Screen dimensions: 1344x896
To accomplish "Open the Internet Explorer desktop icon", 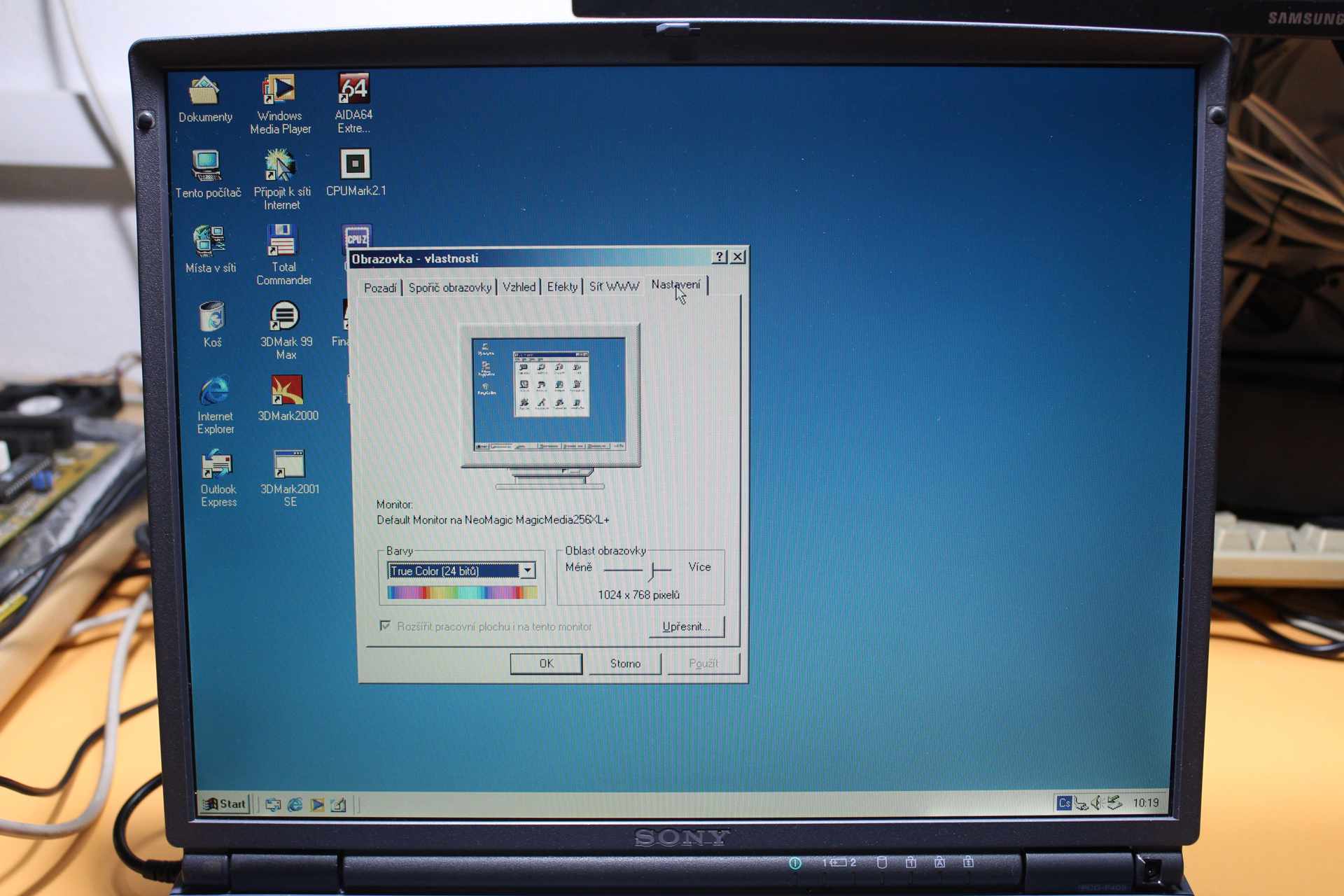I will point(215,405).
